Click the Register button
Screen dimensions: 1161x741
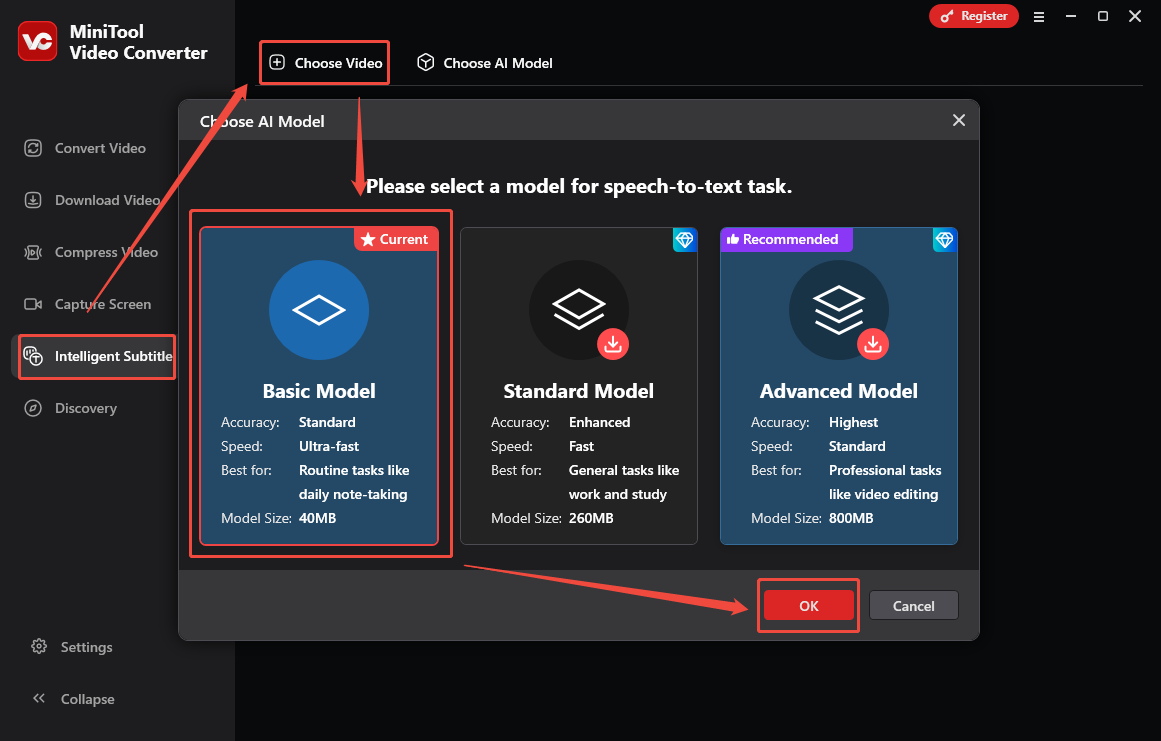point(973,16)
